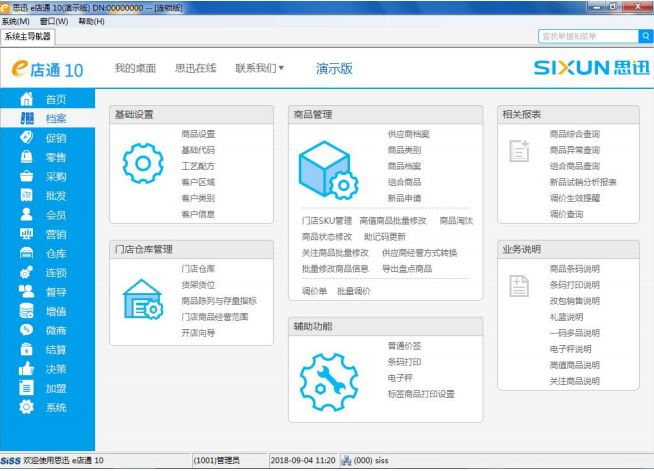The height and width of the screenshot is (471, 654).
Task: Open 商品档案 link
Action: [x=405, y=166]
